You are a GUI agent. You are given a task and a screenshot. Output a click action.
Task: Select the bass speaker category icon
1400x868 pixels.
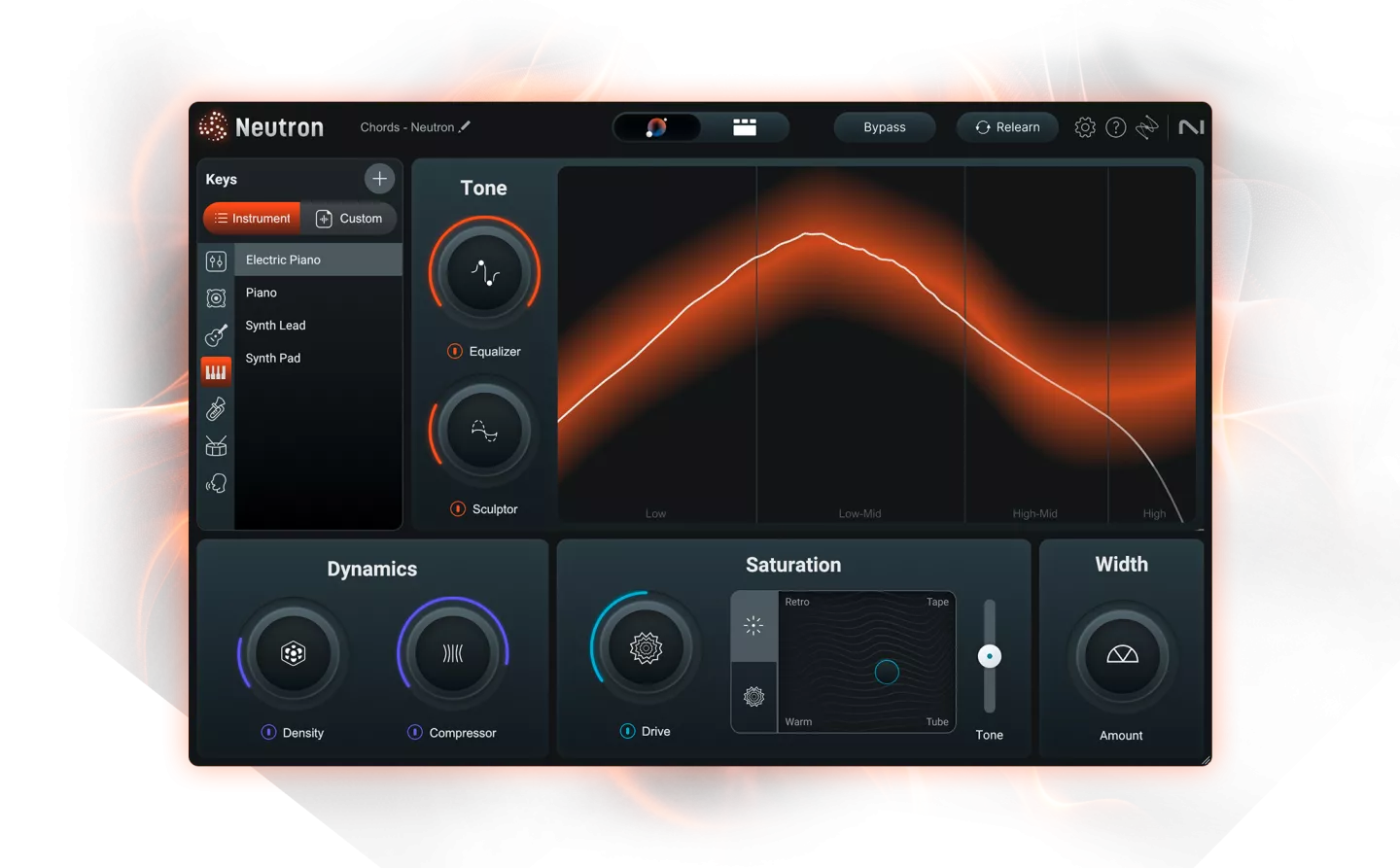pyautogui.click(x=216, y=298)
